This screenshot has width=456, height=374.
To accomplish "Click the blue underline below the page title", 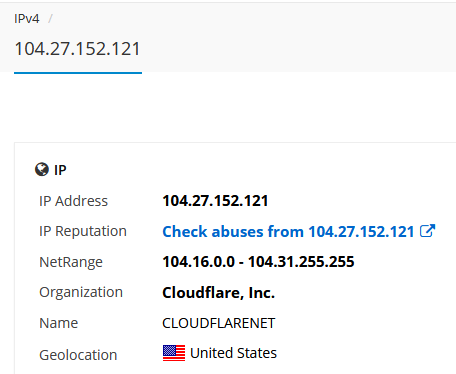I will coord(78,73).
